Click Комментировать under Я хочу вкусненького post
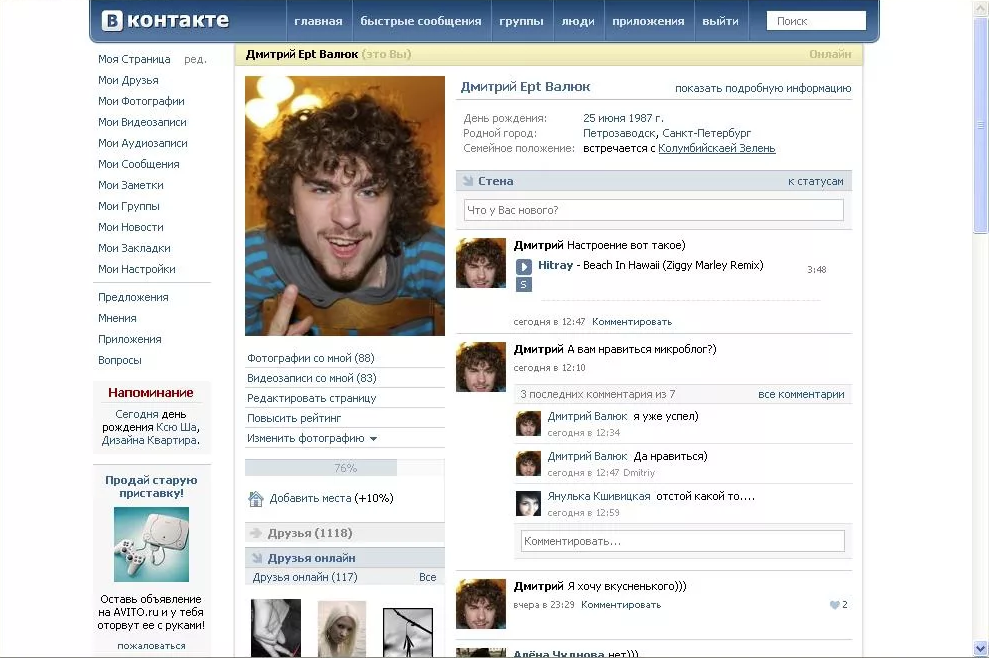Screen dimensions: 989x658 pyautogui.click(x=621, y=605)
